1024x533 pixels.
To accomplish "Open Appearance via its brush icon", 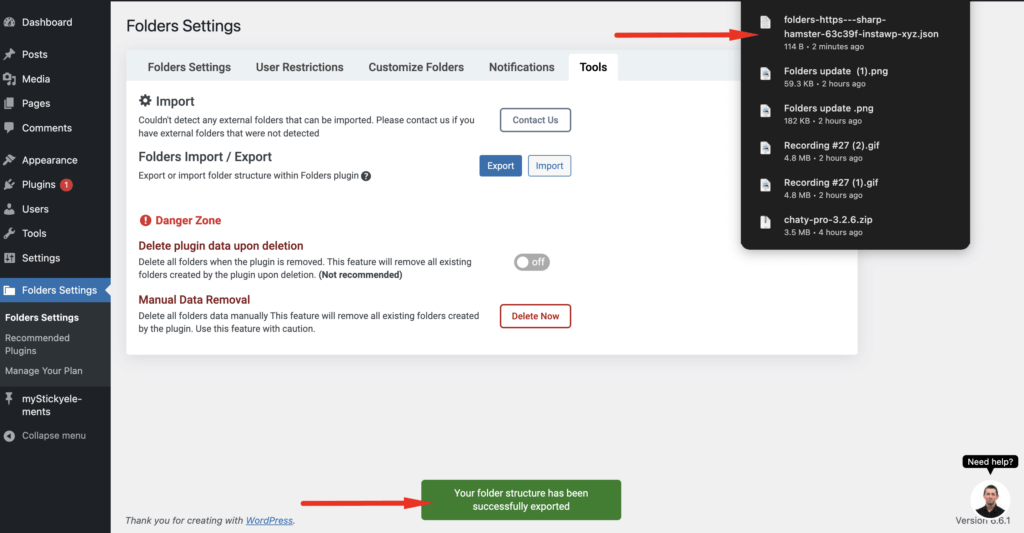I will click(10, 160).
